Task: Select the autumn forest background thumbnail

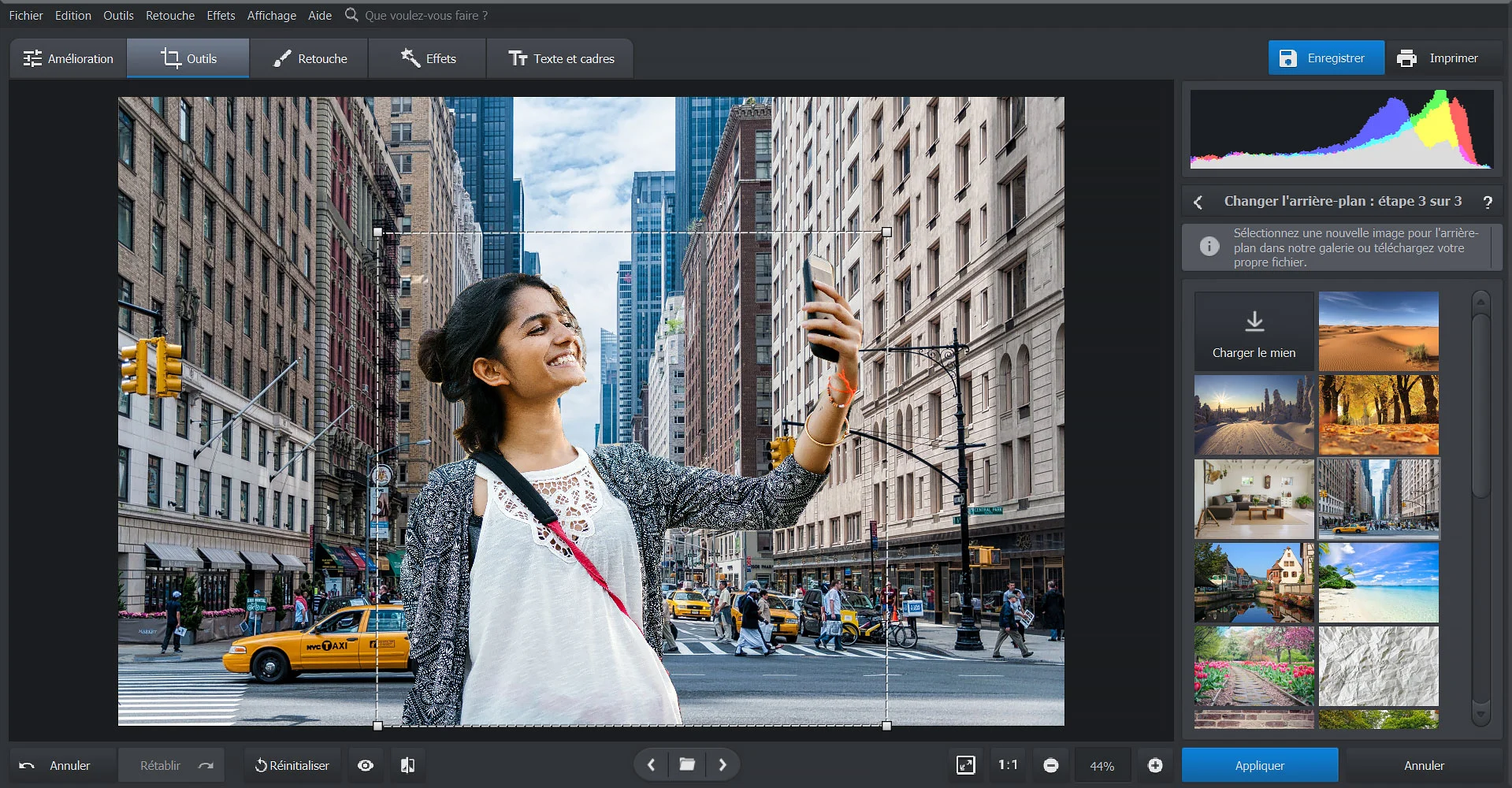Action: [1379, 415]
